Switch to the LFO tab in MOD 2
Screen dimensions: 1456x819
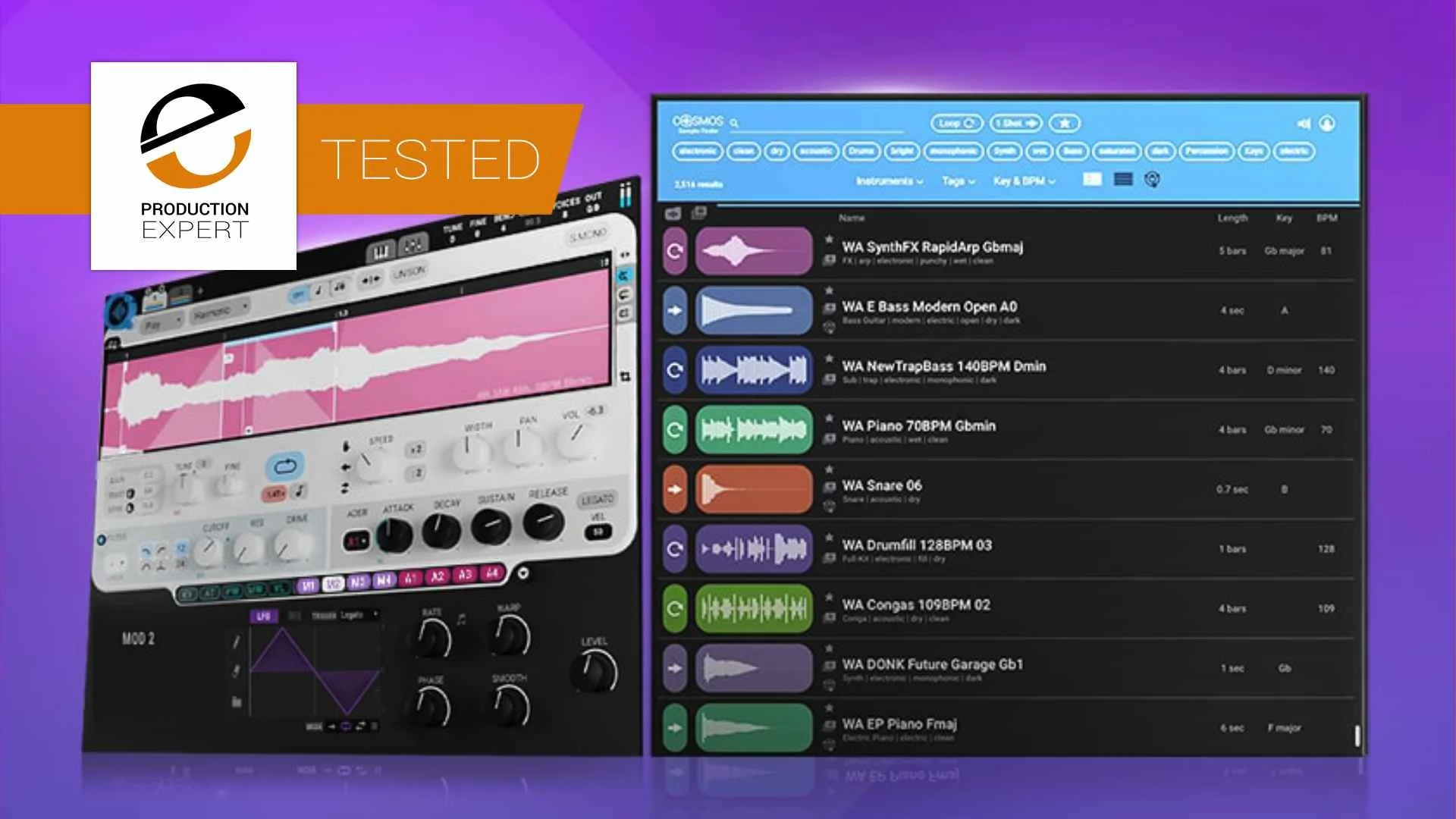265,616
